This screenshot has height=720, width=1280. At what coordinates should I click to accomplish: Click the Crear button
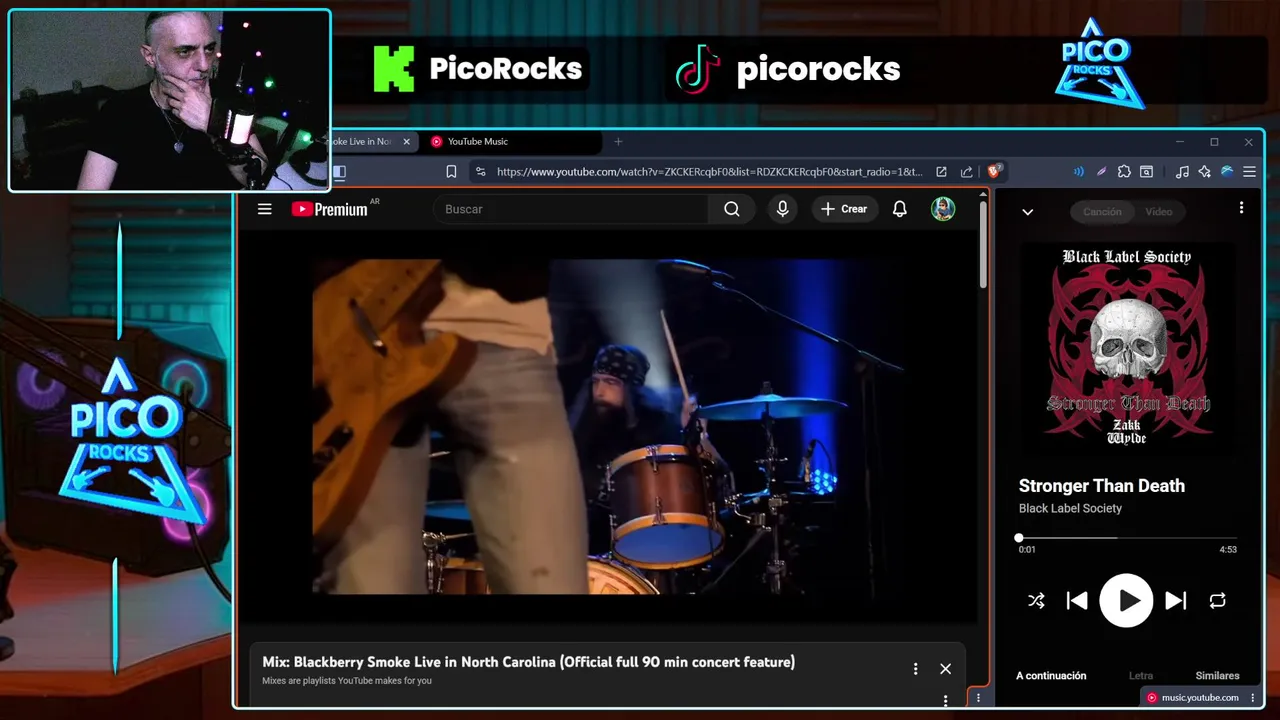pos(845,209)
